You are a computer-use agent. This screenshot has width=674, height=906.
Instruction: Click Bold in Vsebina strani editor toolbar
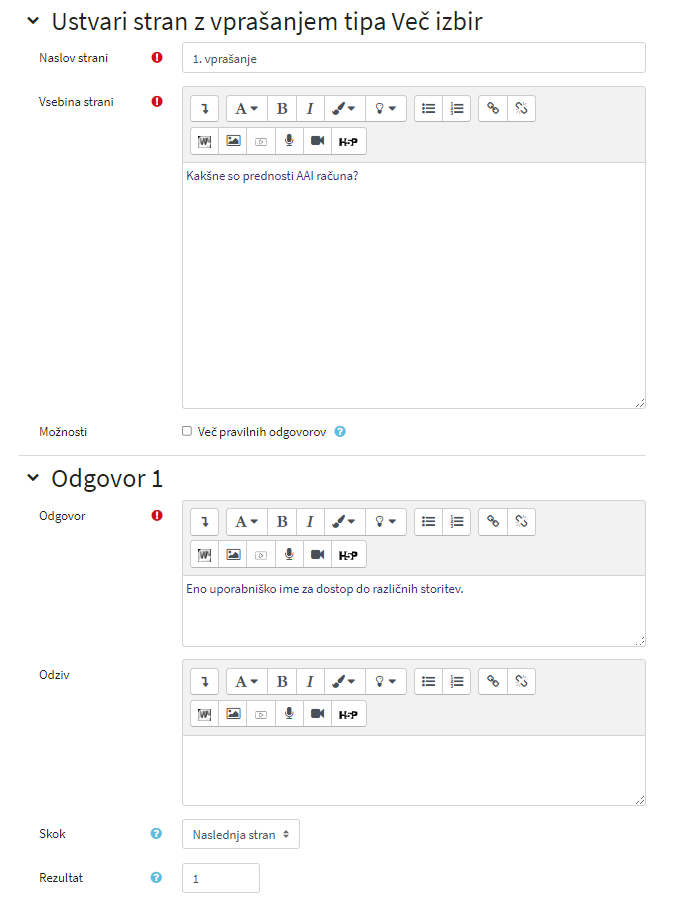(282, 109)
